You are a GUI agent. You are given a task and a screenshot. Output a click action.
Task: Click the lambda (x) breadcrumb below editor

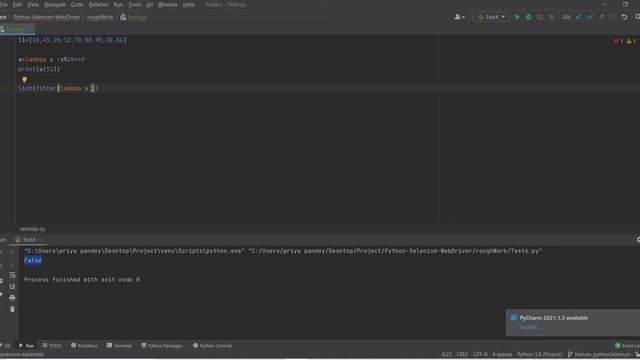pyautogui.click(x=33, y=229)
